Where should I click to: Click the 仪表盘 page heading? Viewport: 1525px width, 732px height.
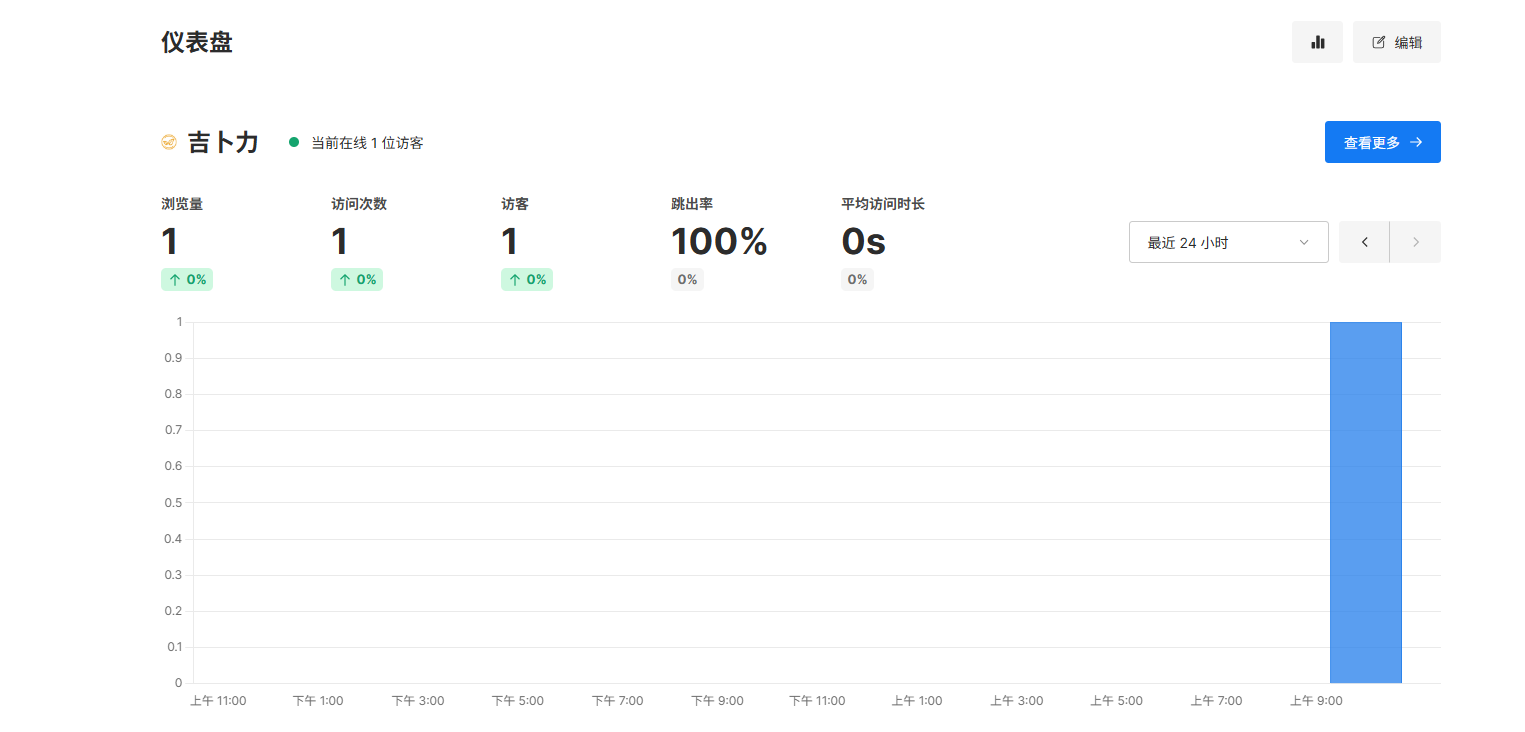click(197, 42)
